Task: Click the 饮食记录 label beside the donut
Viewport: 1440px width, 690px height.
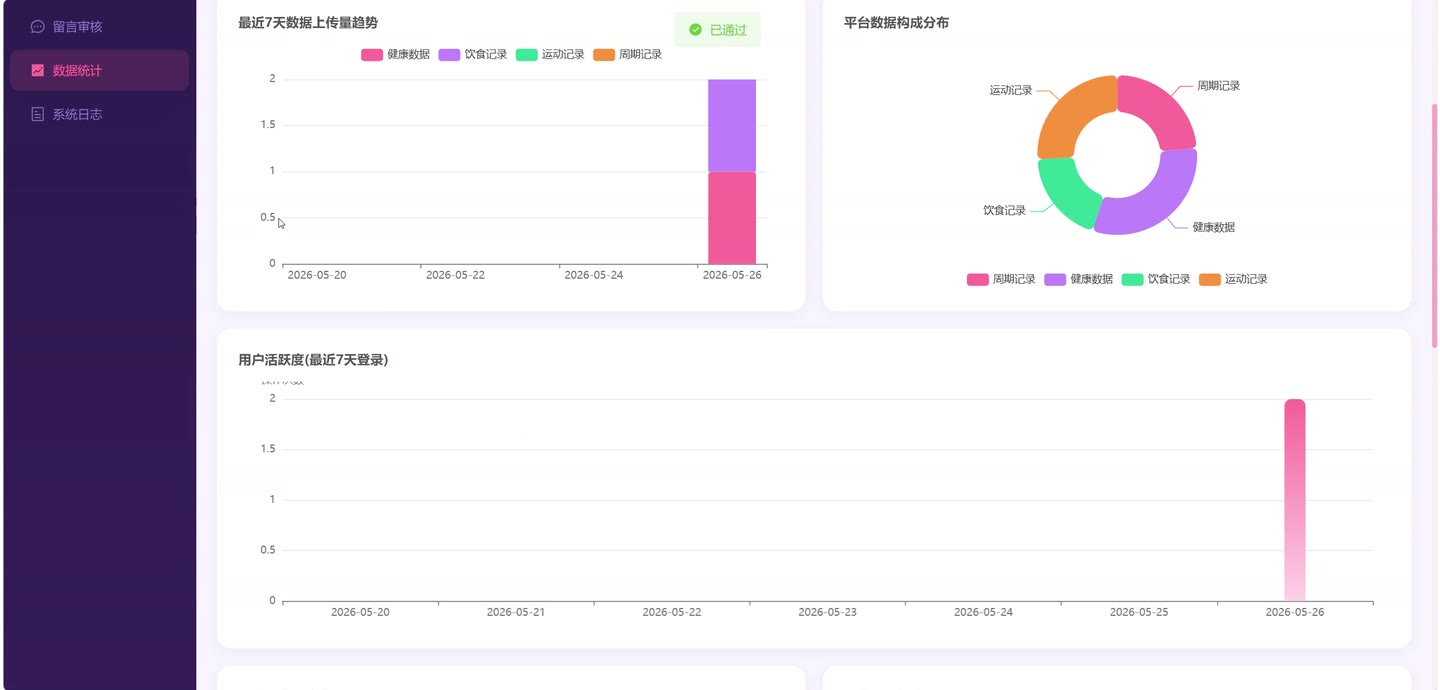Action: 1004,211
